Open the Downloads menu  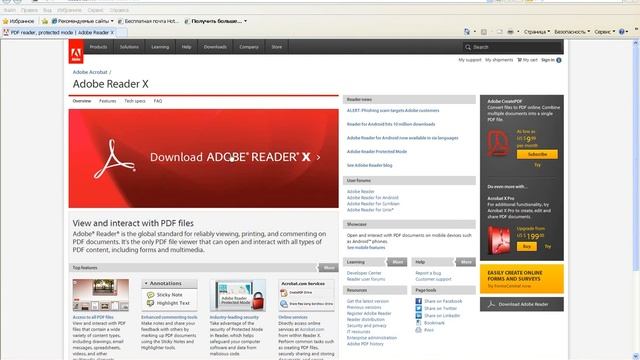tap(215, 47)
